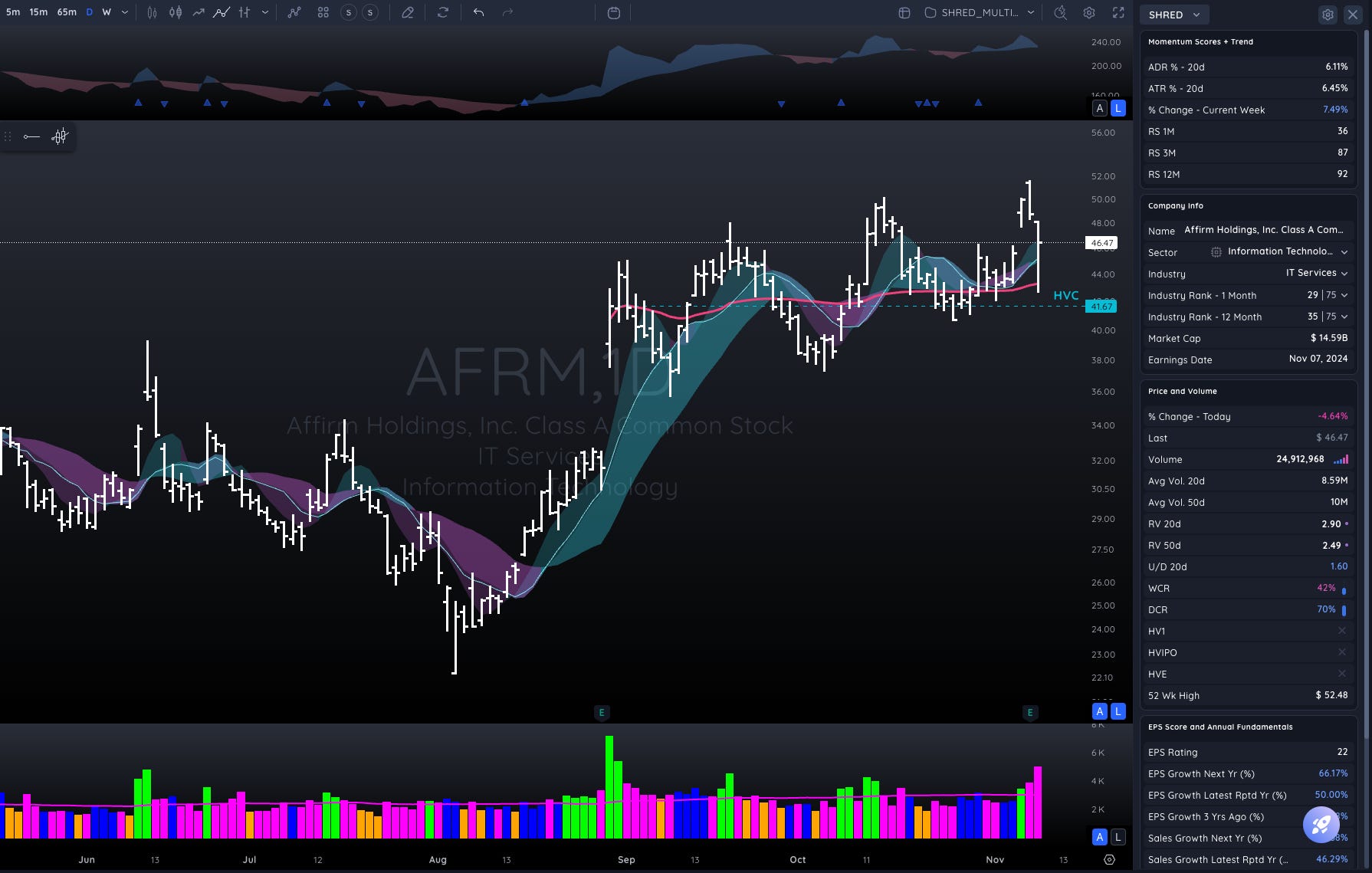
Task: Click the second circled S button
Action: [370, 12]
